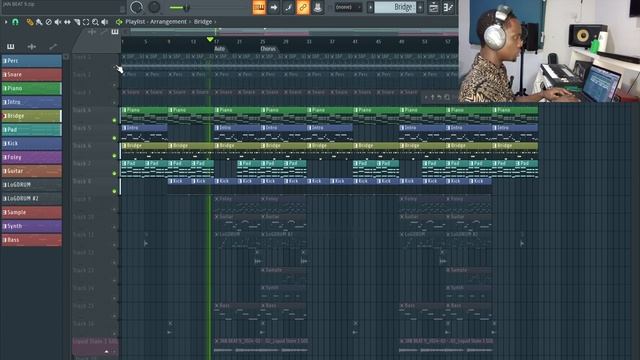Open the (none) dropdown in top toolbar
Screen dimensions: 640x360
pyautogui.click(x=348, y=7)
